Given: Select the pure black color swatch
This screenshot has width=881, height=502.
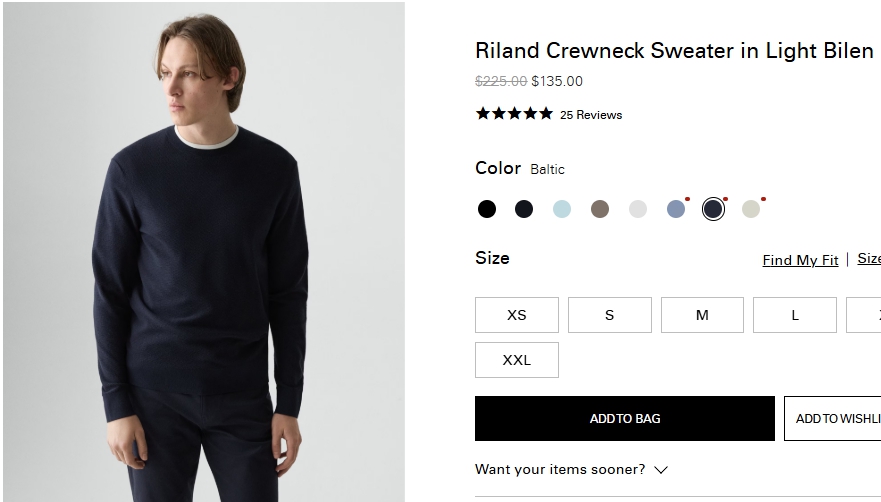Looking at the screenshot, I should pos(487,209).
